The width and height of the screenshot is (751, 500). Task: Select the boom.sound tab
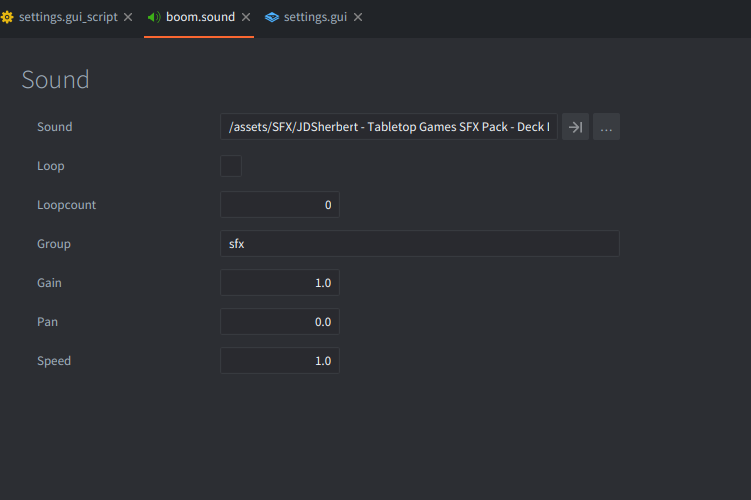click(200, 17)
